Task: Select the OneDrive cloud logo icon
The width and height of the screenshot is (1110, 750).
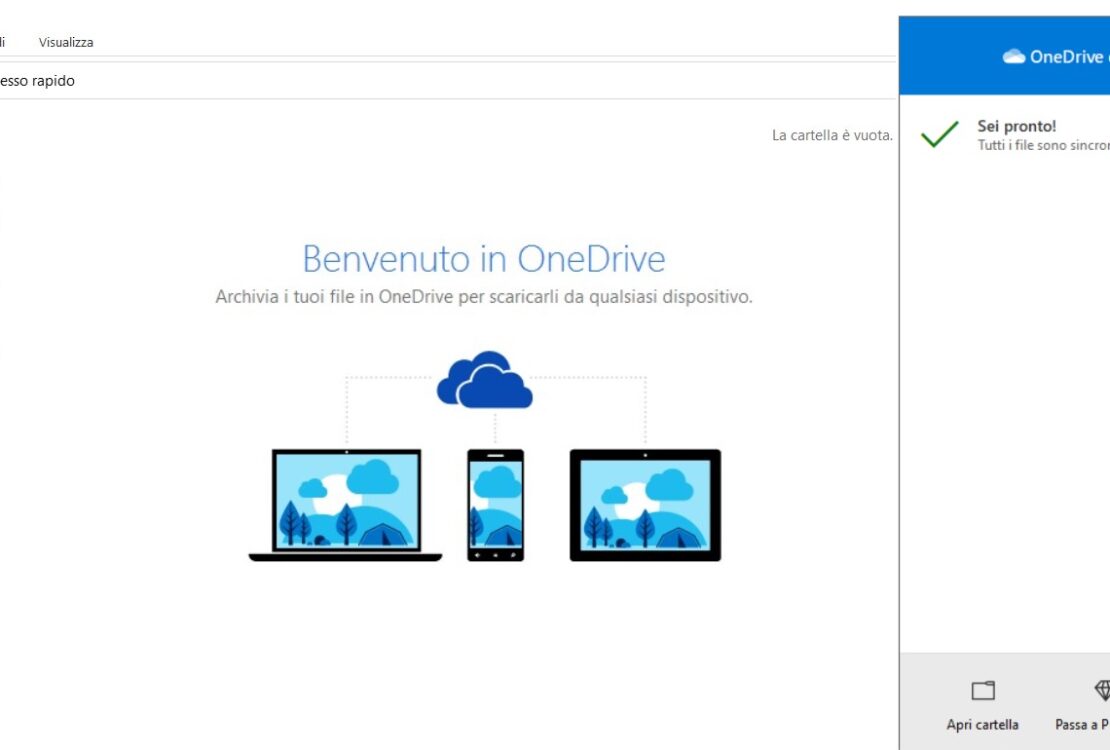Action: click(1016, 55)
